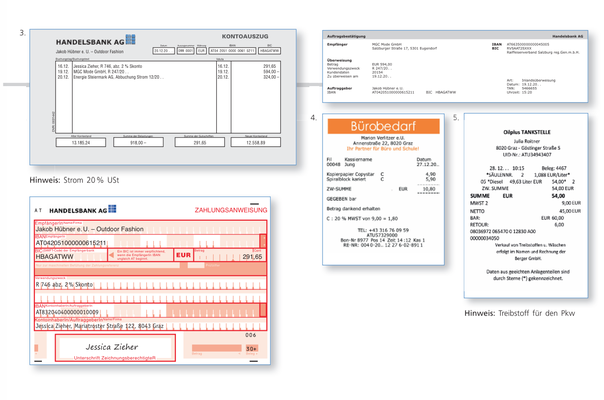Screen dimensions: 604x400
Task: Click the 'NETTO' line with 45,00 EUR
Action: coord(525,211)
